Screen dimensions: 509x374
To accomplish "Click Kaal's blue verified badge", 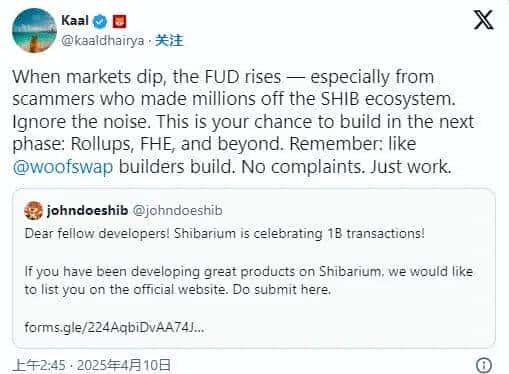I will (x=100, y=21).
